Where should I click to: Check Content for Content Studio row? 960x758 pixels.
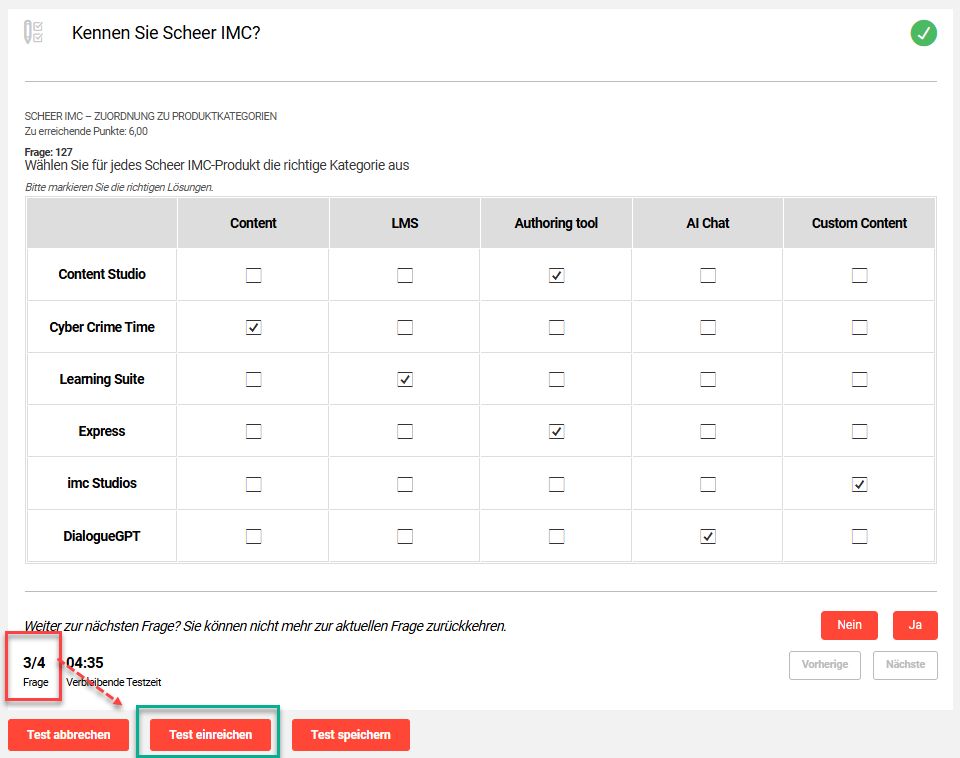pyautogui.click(x=253, y=276)
